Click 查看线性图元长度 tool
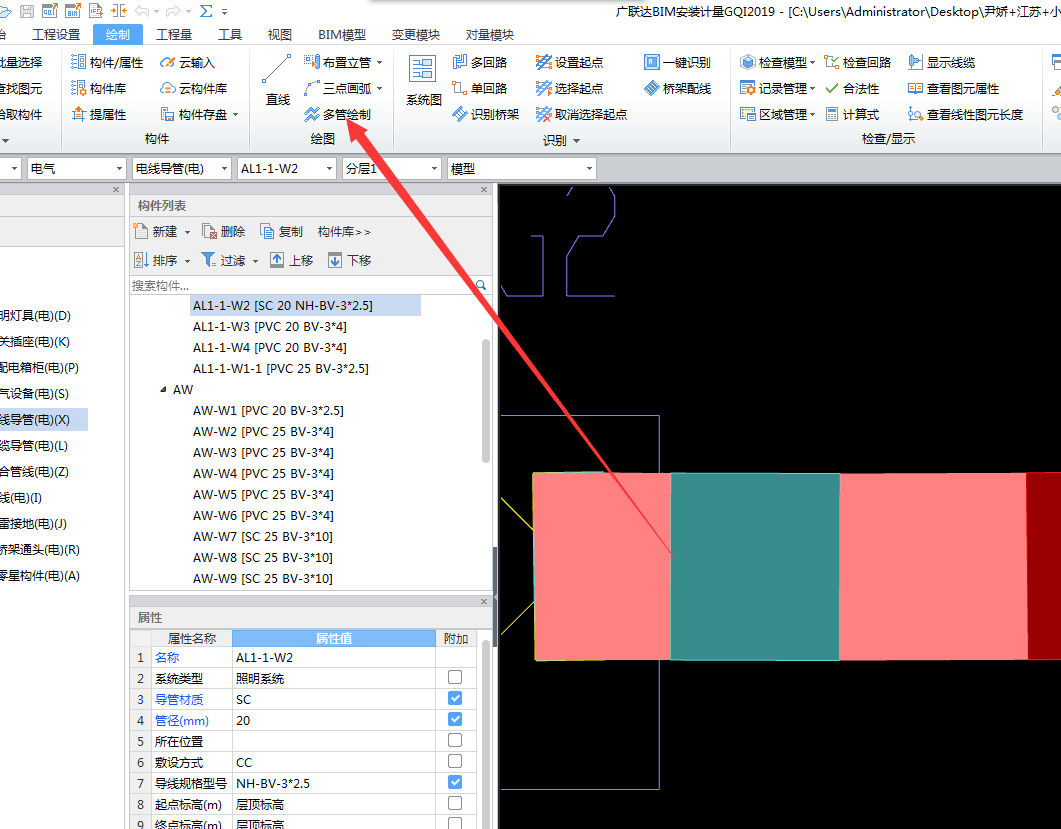 [966, 114]
